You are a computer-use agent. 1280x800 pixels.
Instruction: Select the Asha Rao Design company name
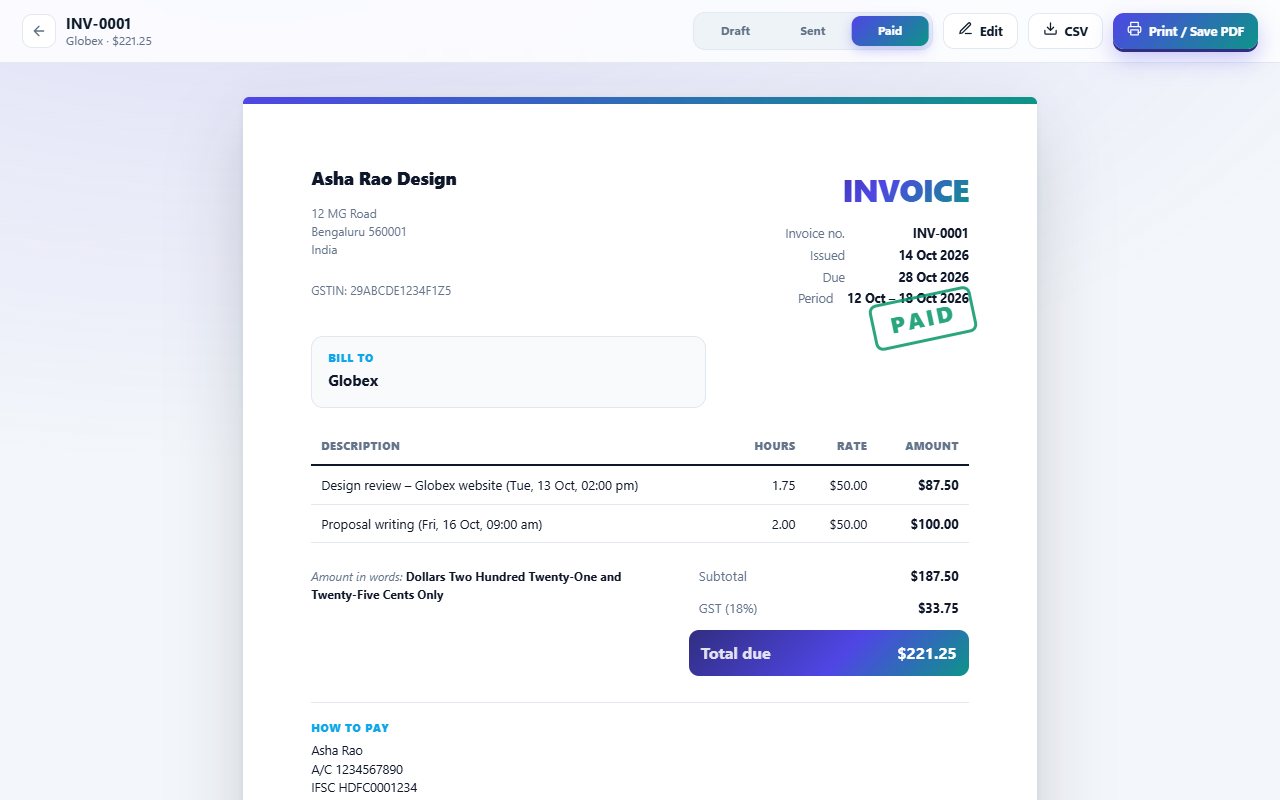[384, 179]
